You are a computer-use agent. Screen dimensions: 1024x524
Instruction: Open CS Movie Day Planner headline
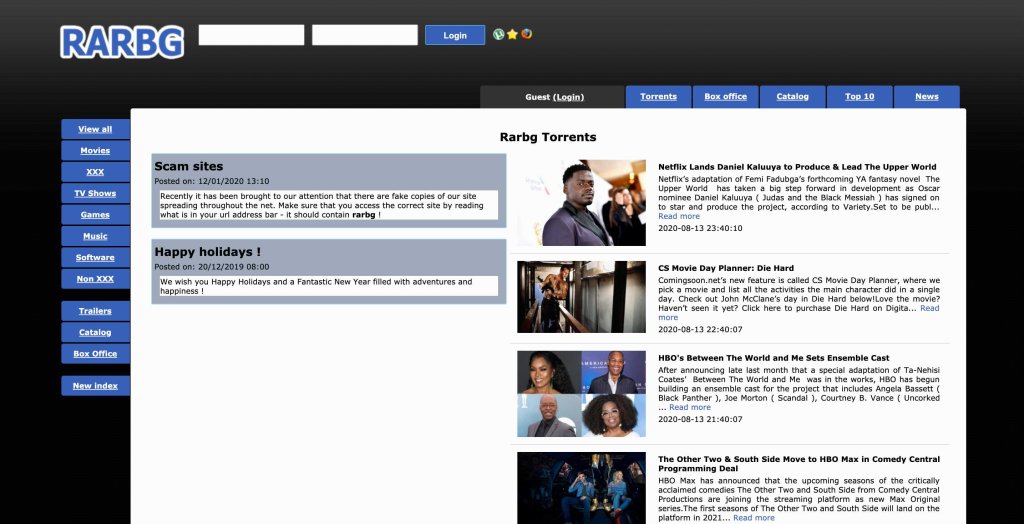coord(726,268)
